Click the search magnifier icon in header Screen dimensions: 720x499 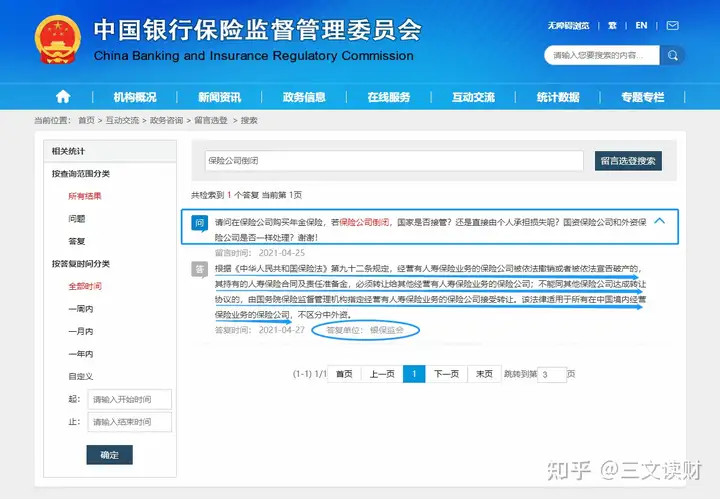(673, 56)
